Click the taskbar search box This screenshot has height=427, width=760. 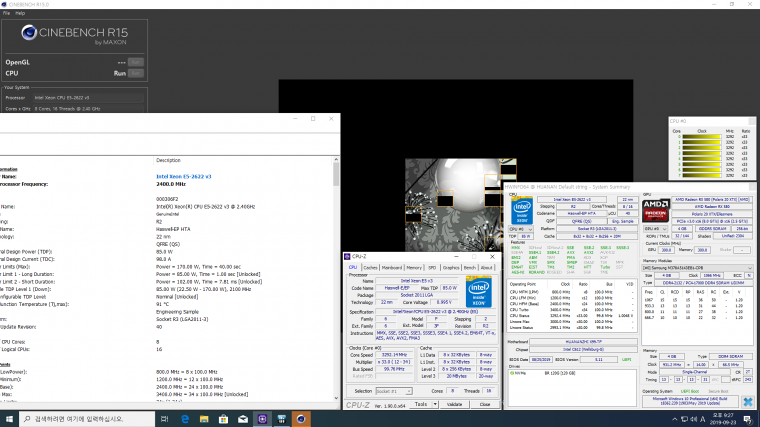[x=87, y=419]
